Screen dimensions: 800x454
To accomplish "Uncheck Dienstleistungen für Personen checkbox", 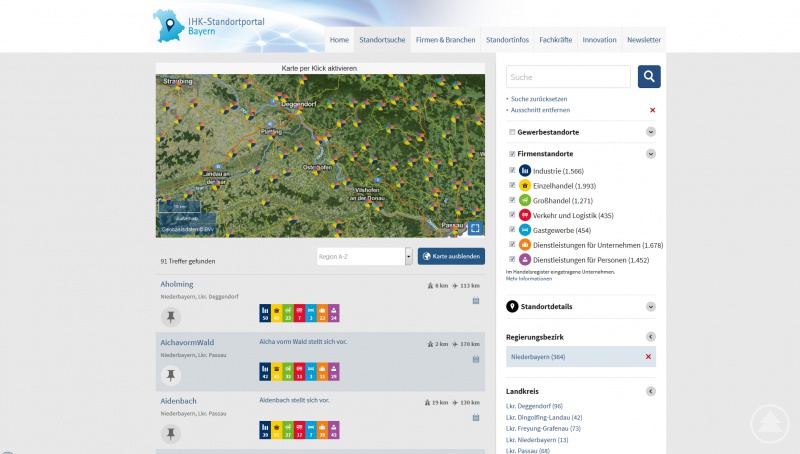I will tap(512, 259).
